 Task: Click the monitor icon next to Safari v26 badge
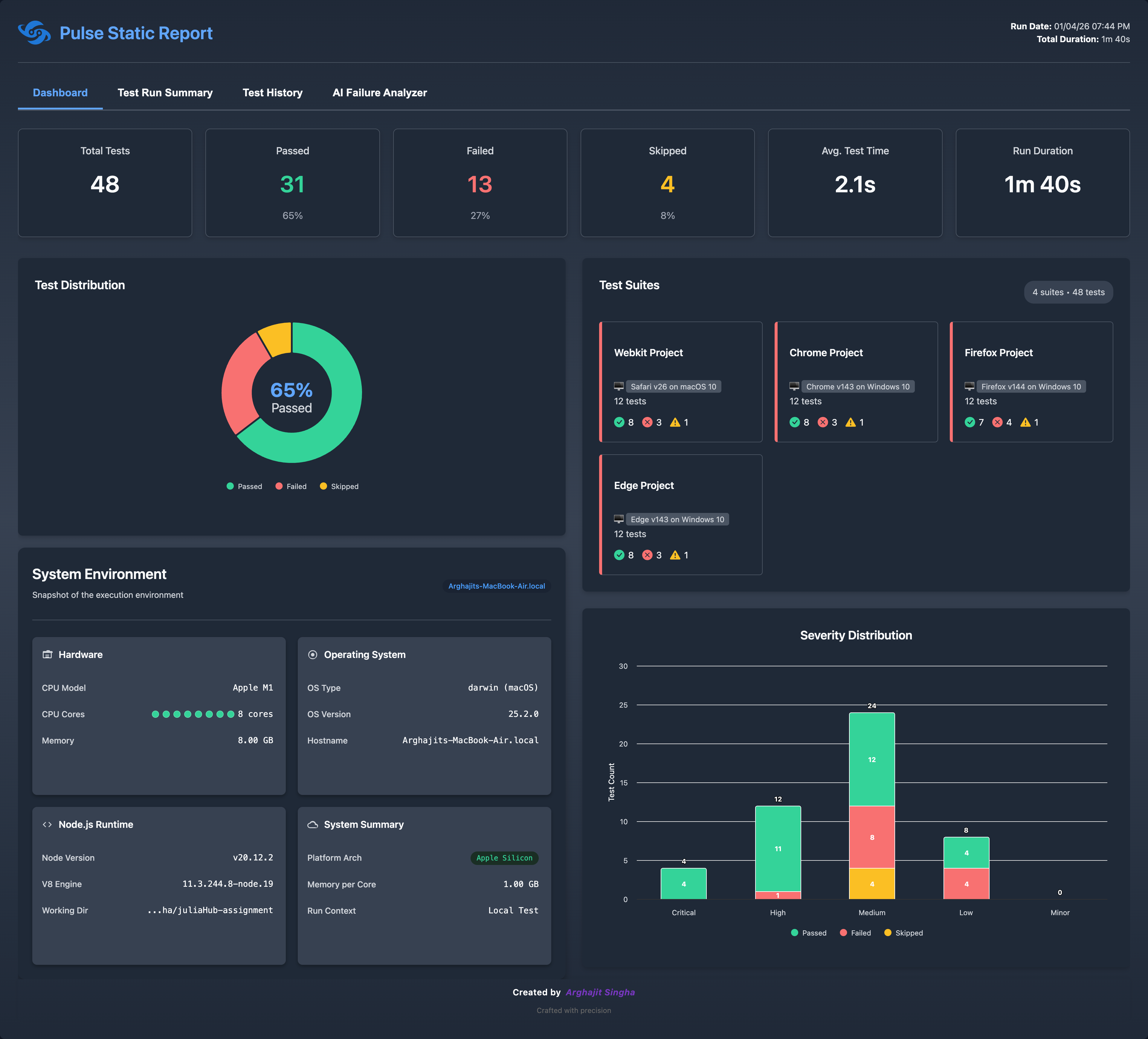tap(619, 386)
